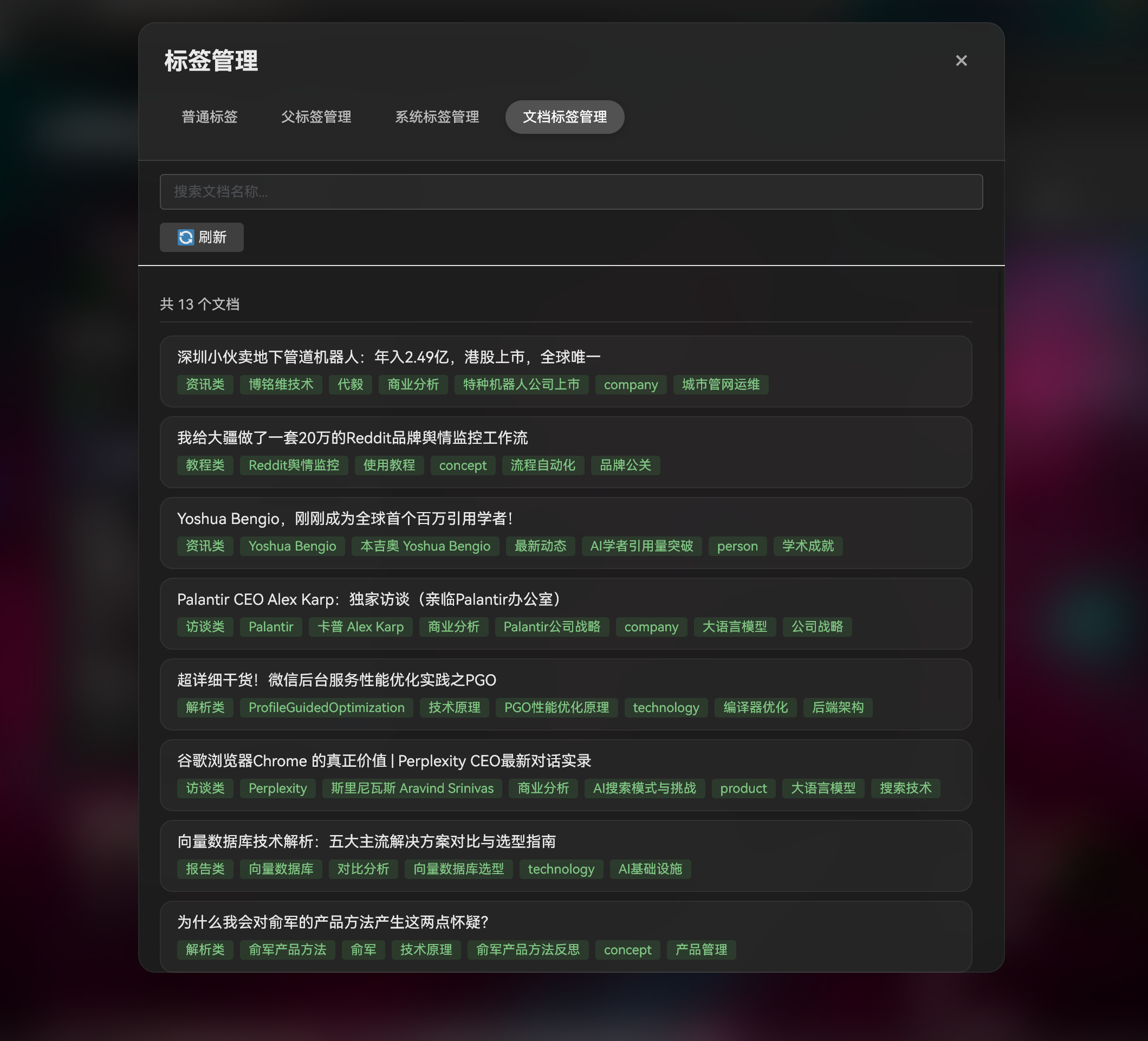Click the 向量数据库选型 tag
The image size is (1148, 1041).
[458, 869]
